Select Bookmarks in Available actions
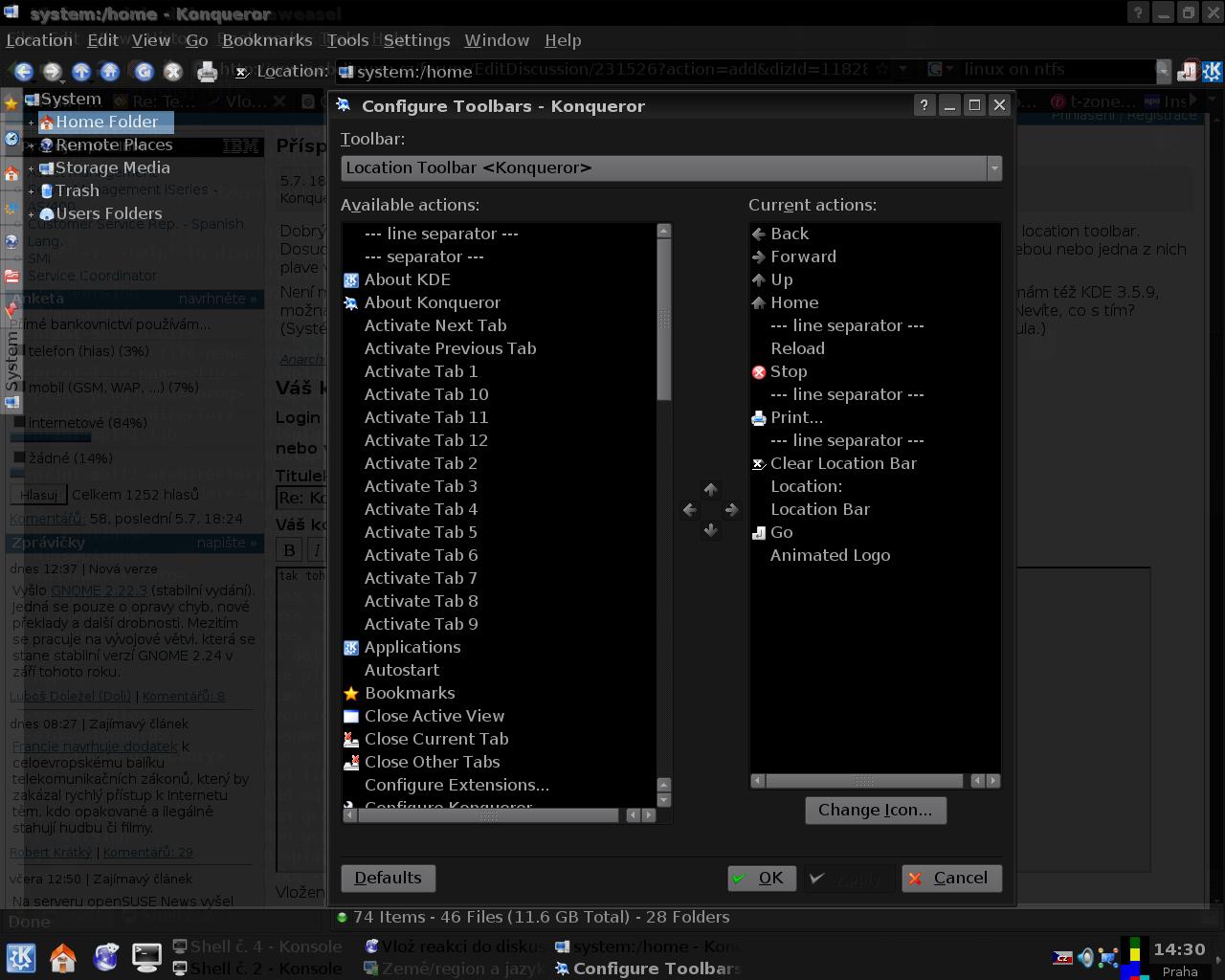Viewport: 1225px width, 980px height. point(409,693)
